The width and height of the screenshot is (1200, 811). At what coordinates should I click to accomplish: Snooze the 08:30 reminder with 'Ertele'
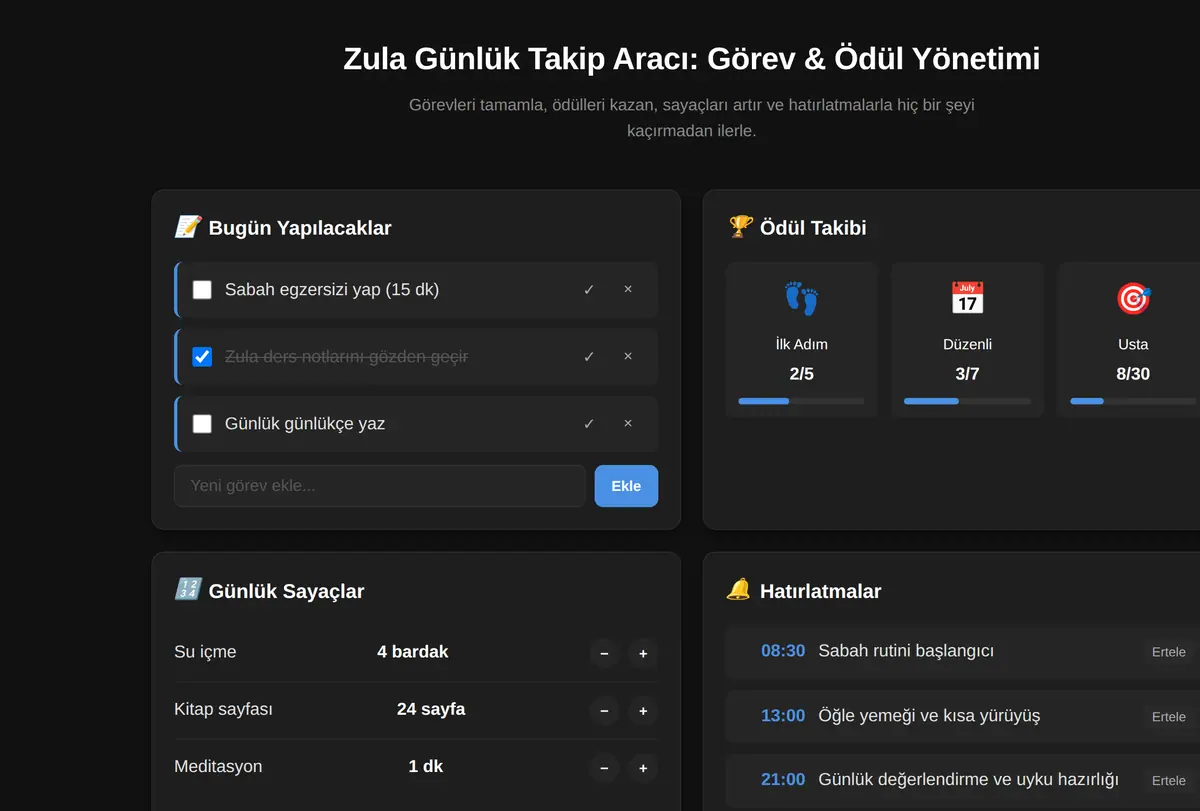[1169, 652]
